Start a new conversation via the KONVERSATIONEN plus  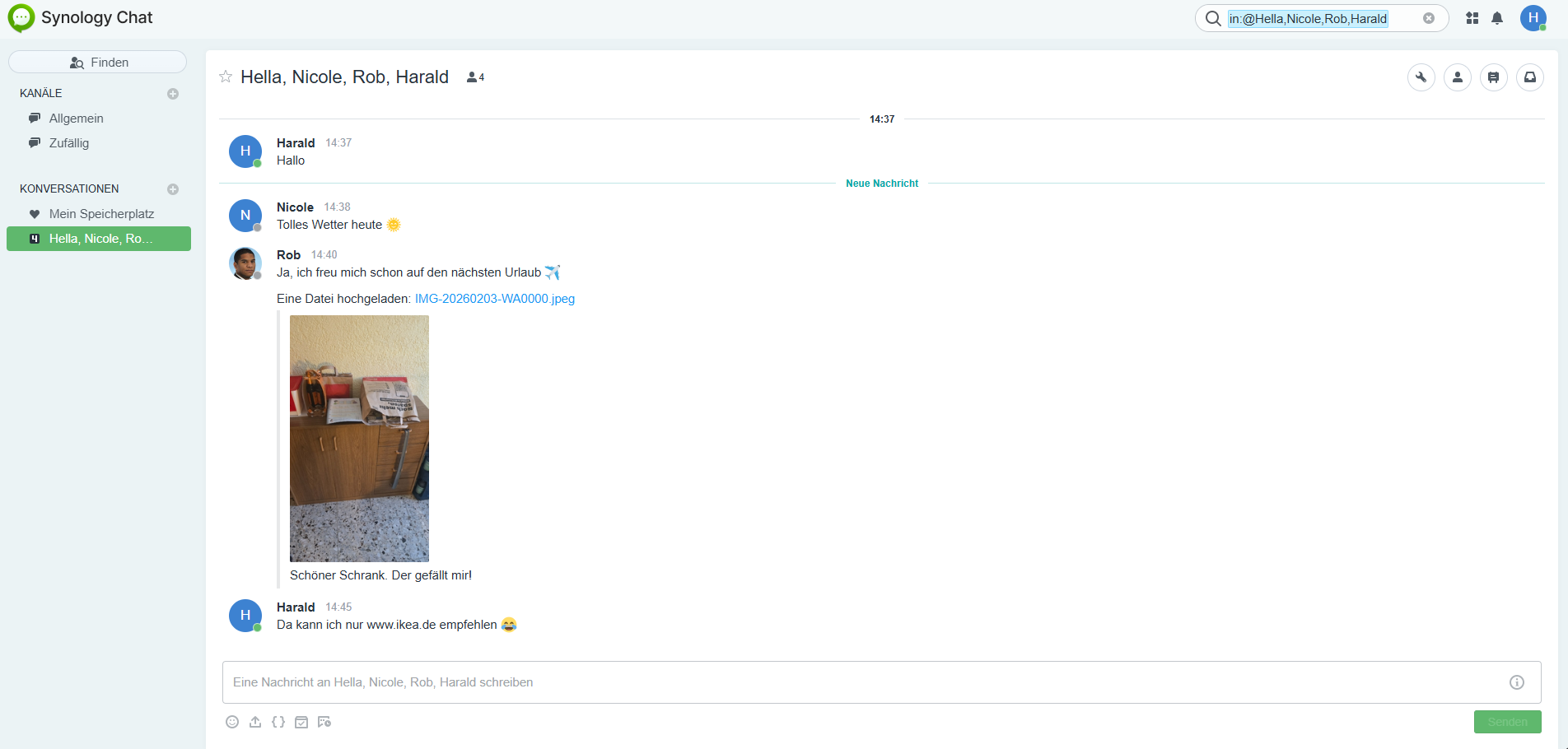(173, 188)
